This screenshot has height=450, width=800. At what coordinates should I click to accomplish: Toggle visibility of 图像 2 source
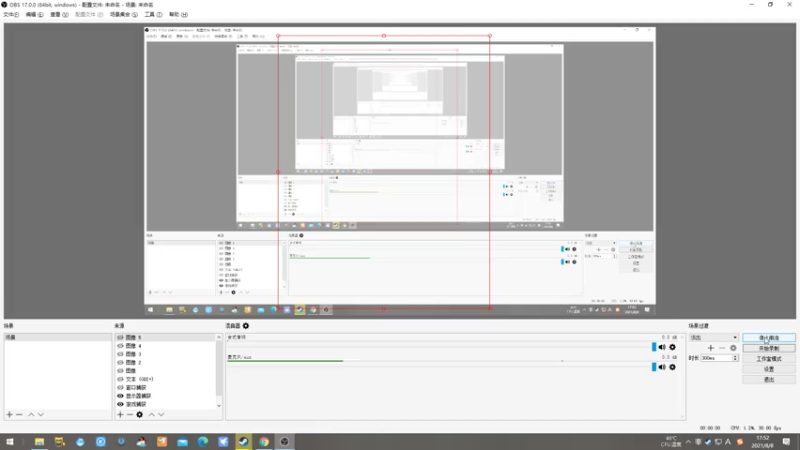coord(120,362)
